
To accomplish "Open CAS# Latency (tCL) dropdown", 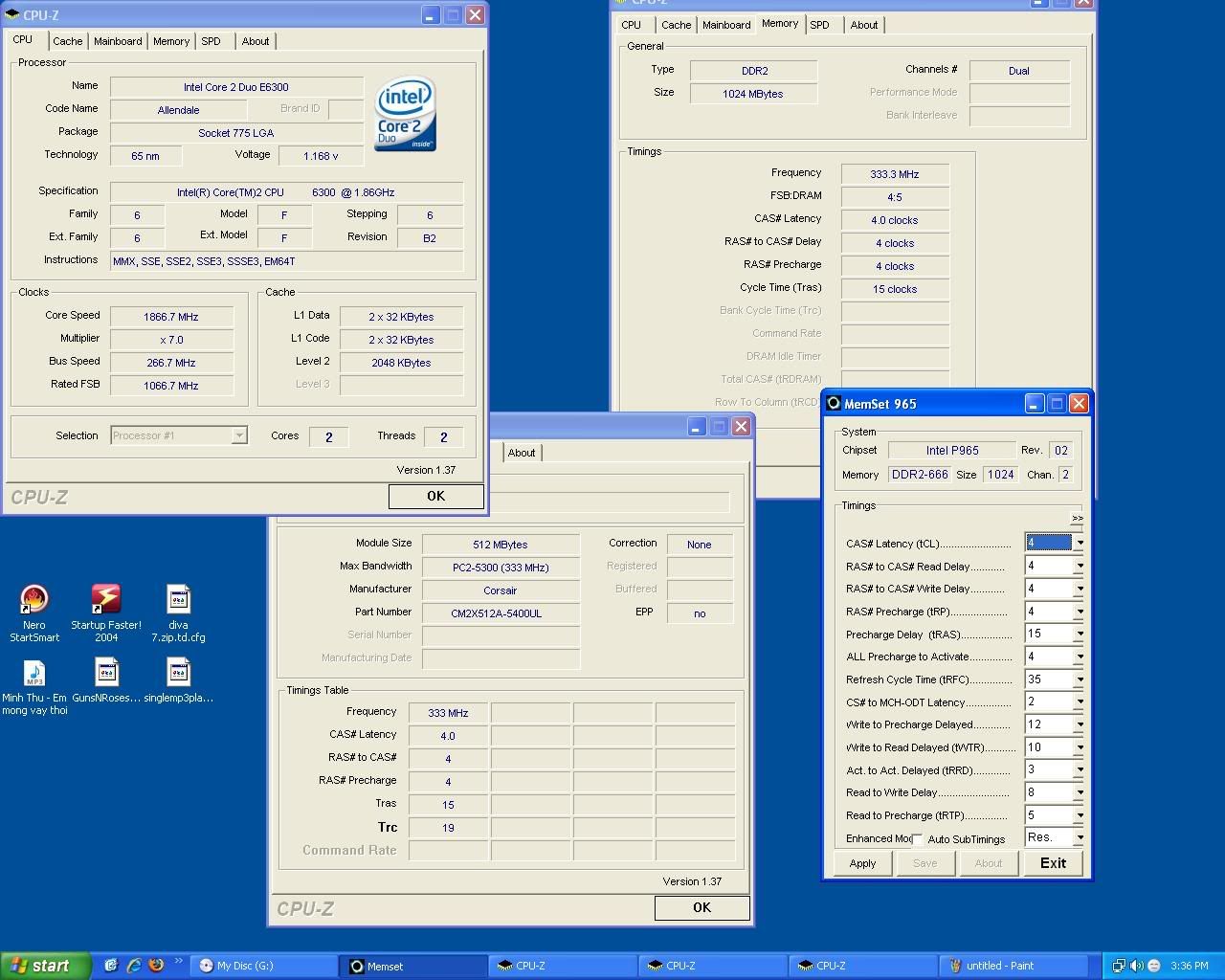I will click(x=1080, y=543).
